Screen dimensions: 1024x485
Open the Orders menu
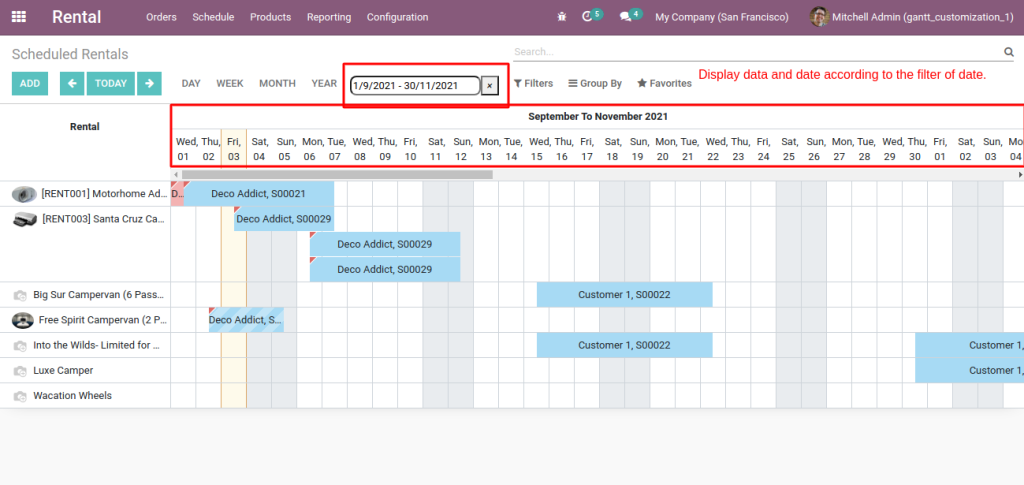tap(161, 17)
